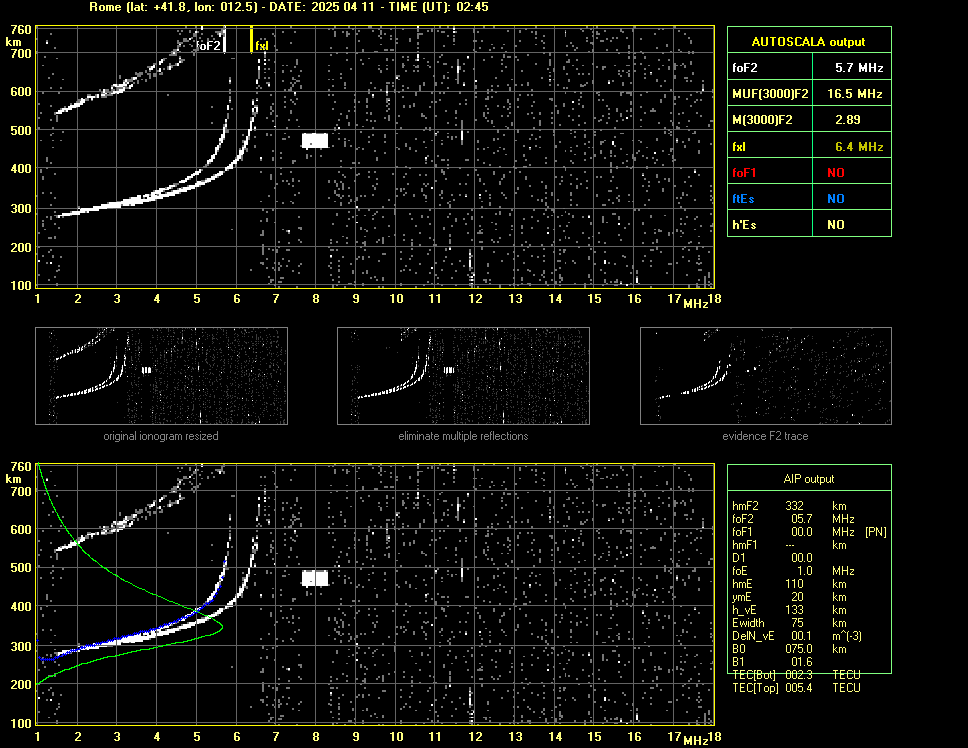The width and height of the screenshot is (968, 748).
Task: Click the 'original ionogram resized' caption
Action: 161,436
